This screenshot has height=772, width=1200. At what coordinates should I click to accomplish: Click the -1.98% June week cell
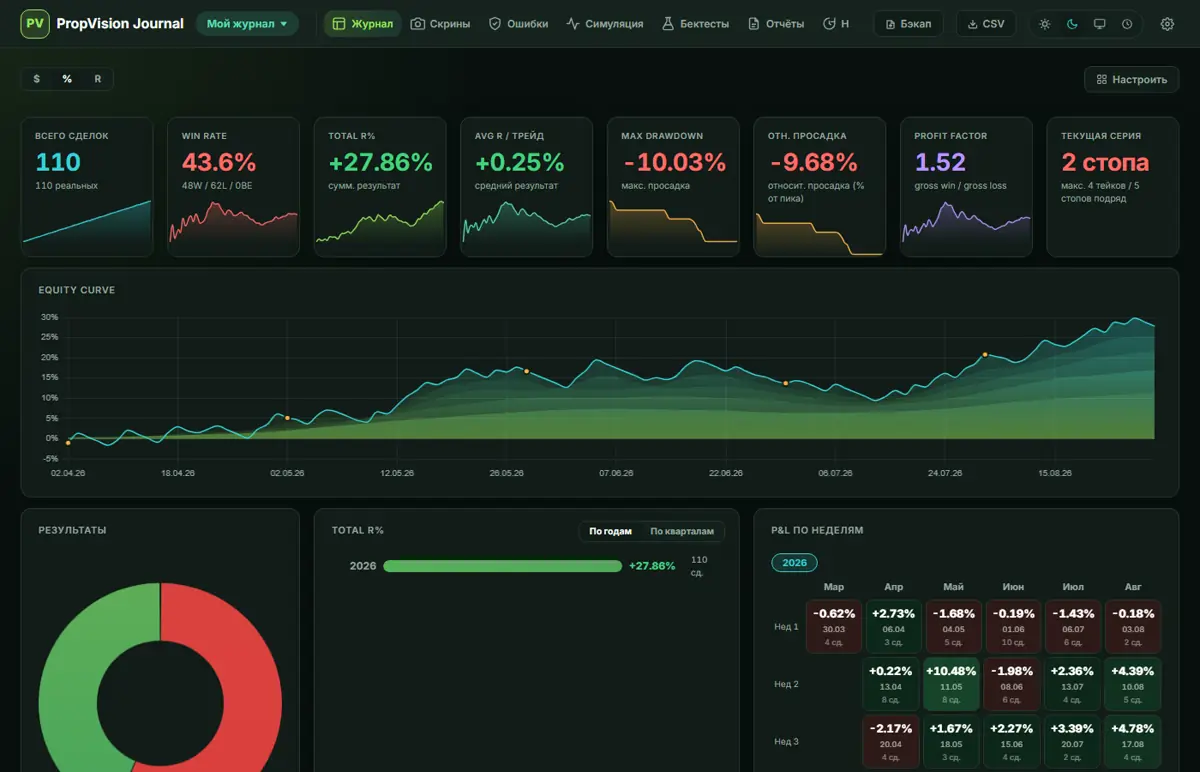(x=1013, y=684)
